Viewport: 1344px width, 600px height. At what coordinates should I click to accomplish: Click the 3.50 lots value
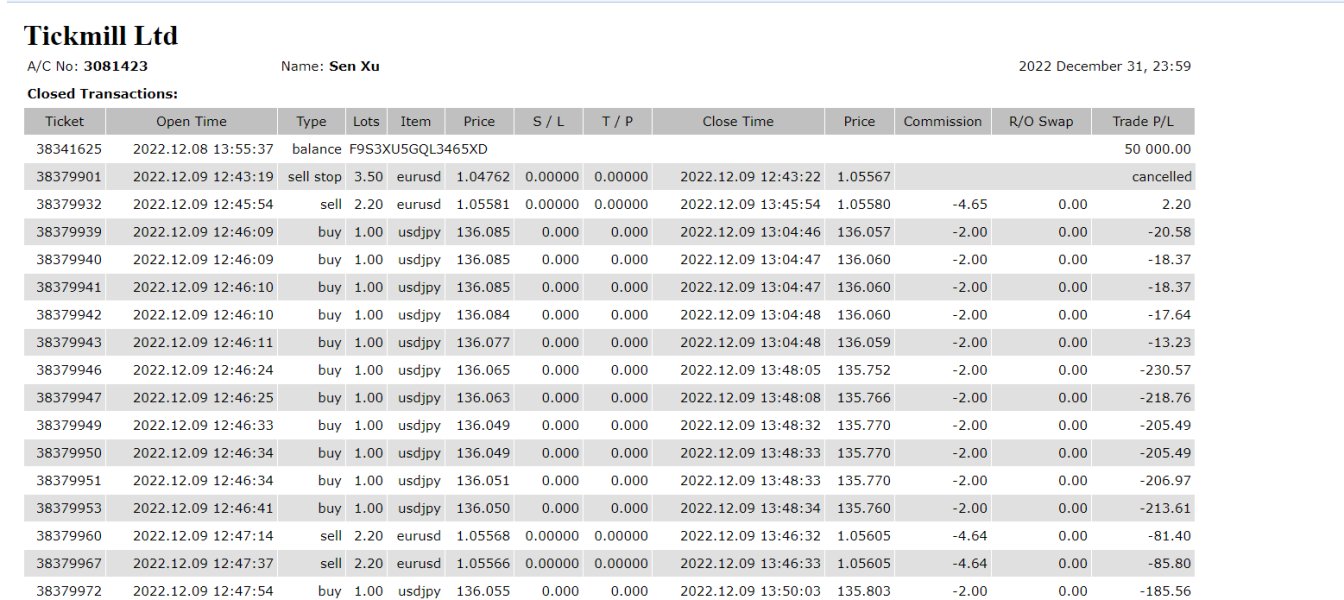point(368,177)
